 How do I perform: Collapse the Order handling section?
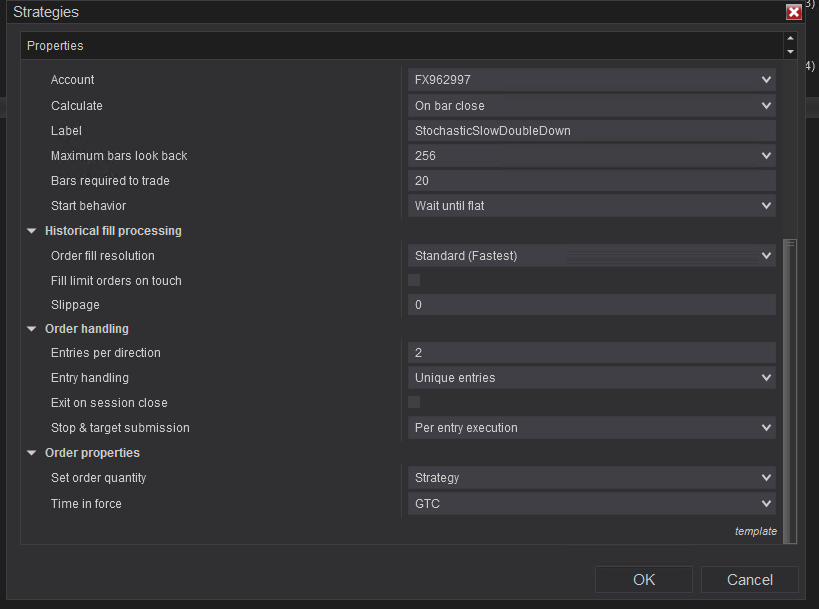click(32, 329)
